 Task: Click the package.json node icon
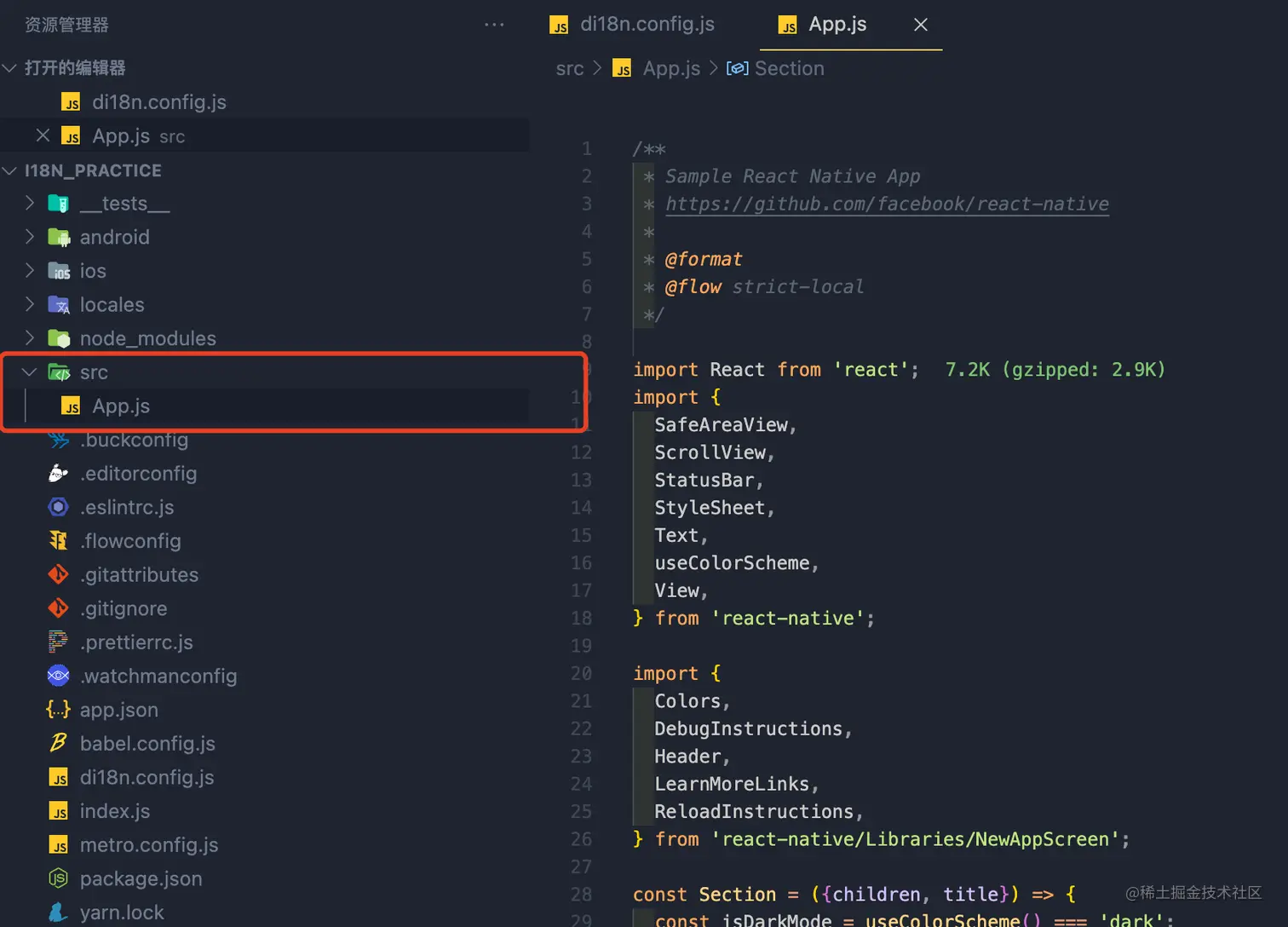pyautogui.click(x=58, y=878)
